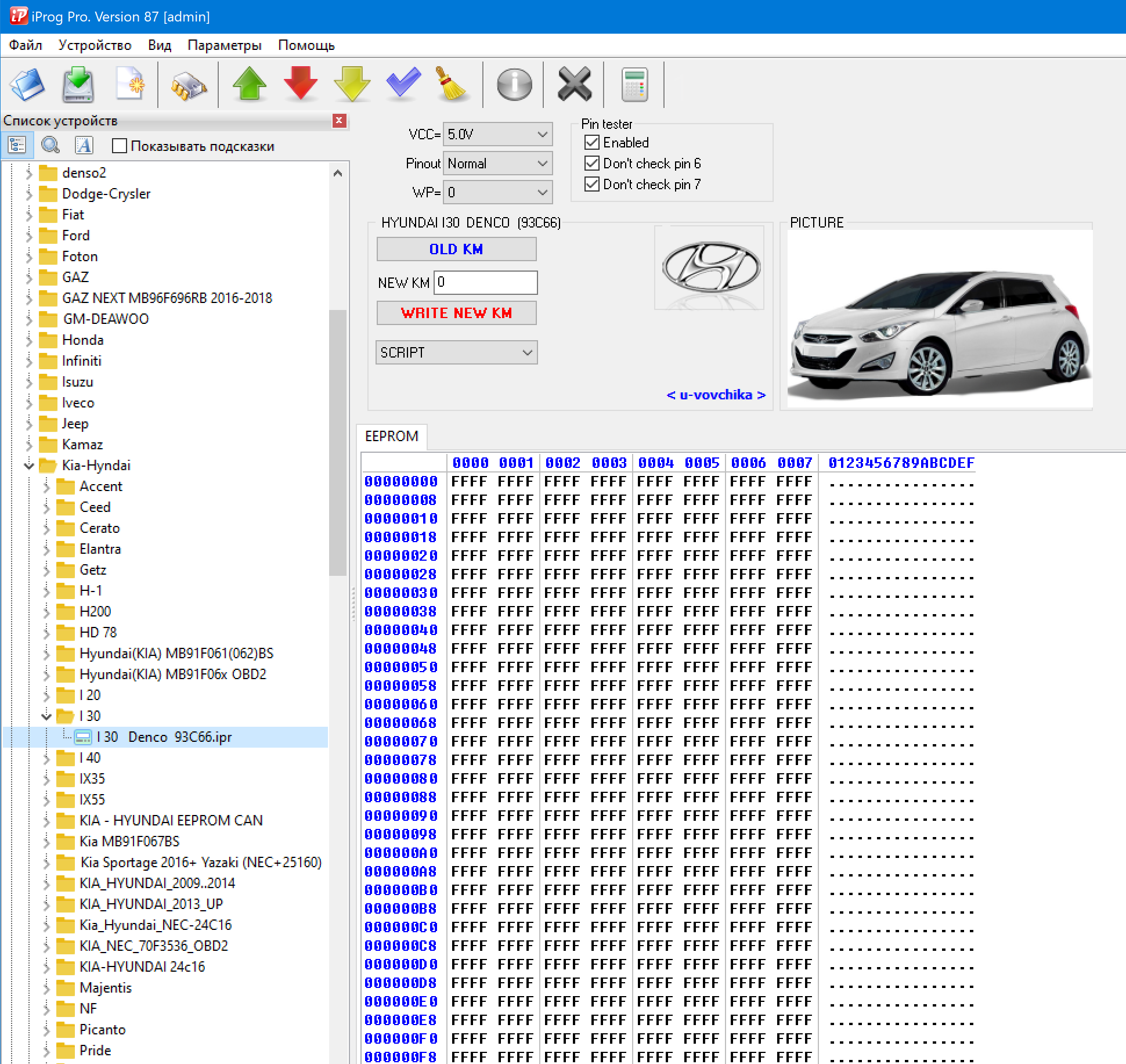Click the tree view icon in device list

click(17, 145)
